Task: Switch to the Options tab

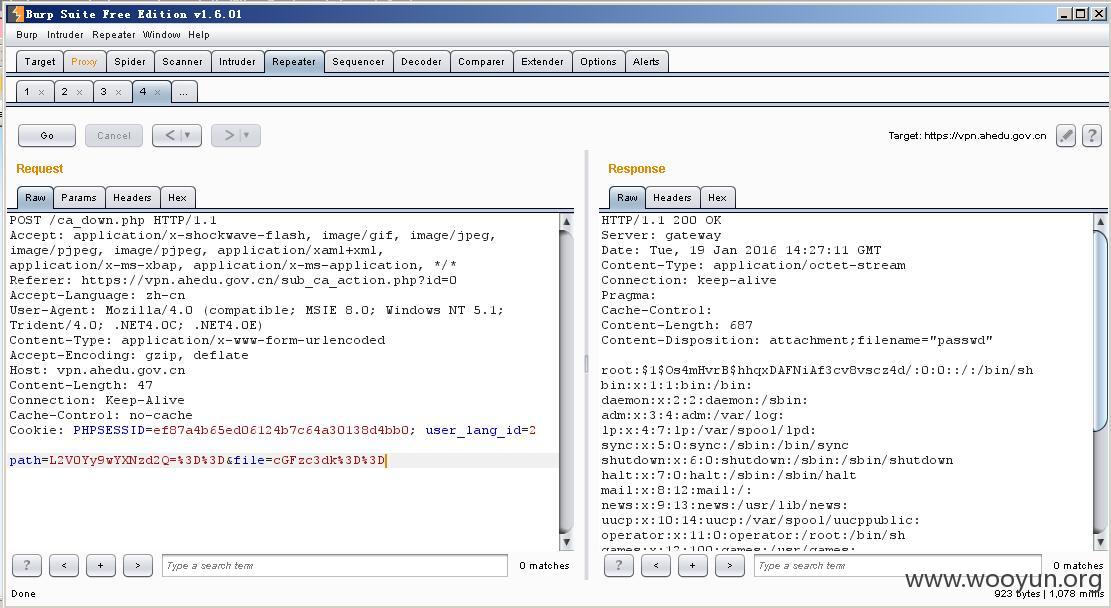Action: (x=599, y=62)
